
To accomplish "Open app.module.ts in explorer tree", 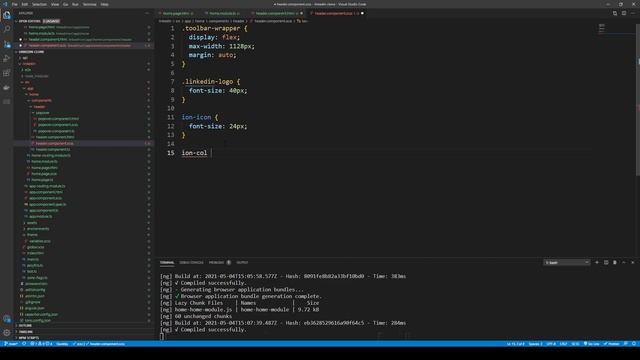I will (40, 217).
